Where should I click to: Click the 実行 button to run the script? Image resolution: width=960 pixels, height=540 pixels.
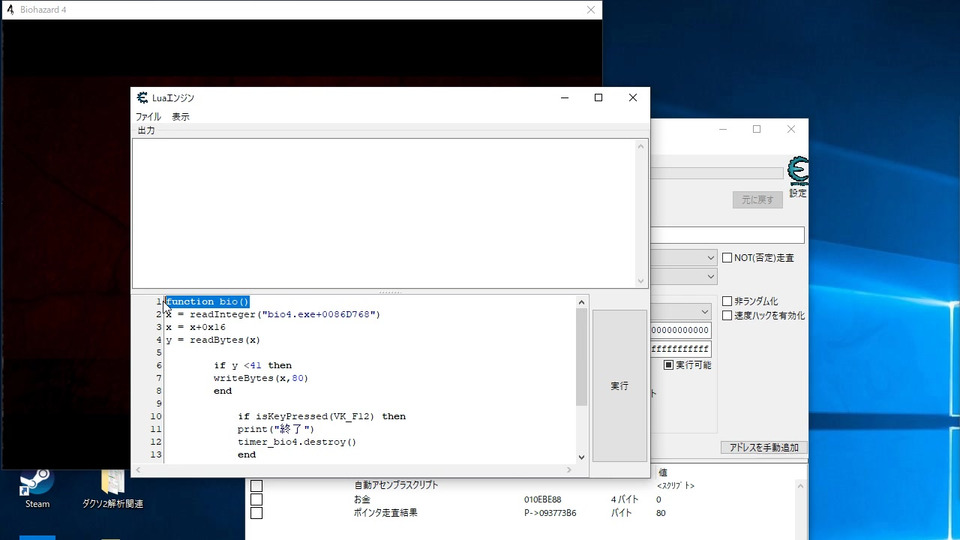(619, 386)
